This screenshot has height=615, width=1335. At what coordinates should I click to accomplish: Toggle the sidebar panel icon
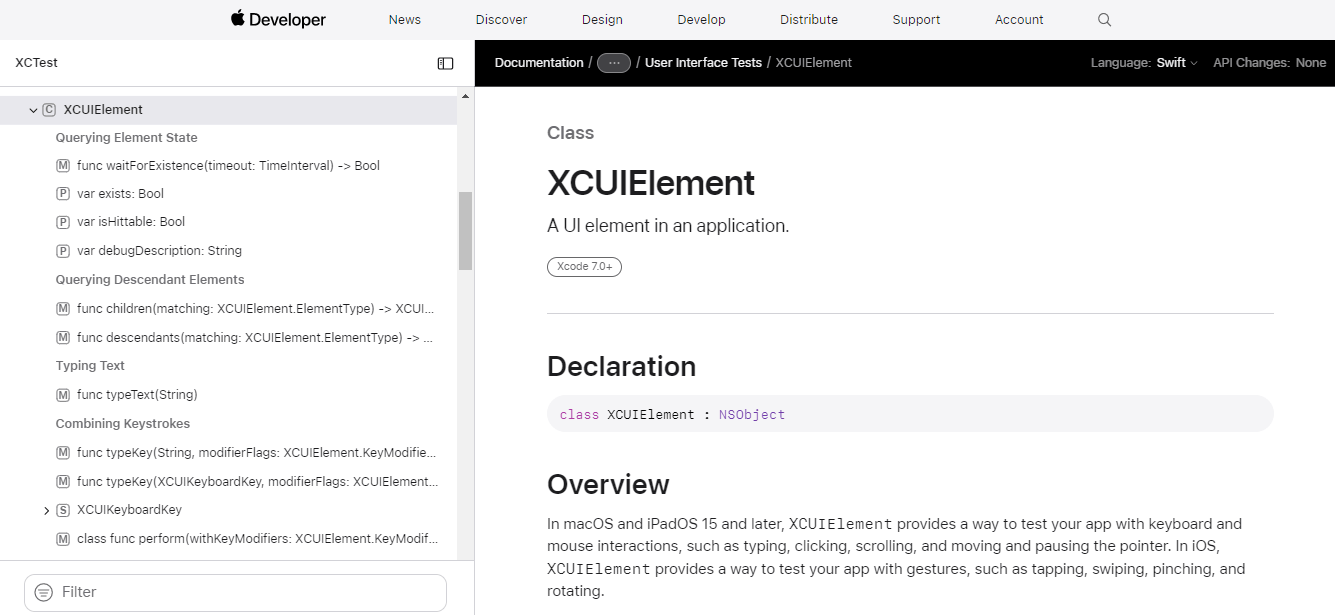(446, 63)
